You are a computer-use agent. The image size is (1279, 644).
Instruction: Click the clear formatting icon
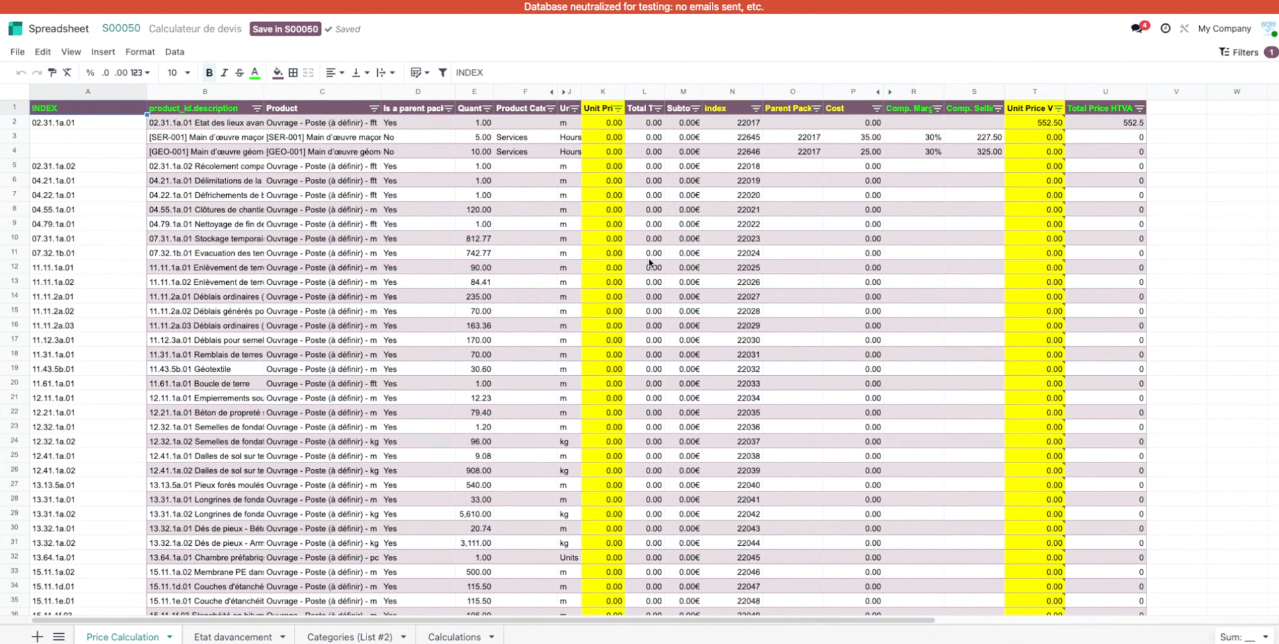click(67, 73)
